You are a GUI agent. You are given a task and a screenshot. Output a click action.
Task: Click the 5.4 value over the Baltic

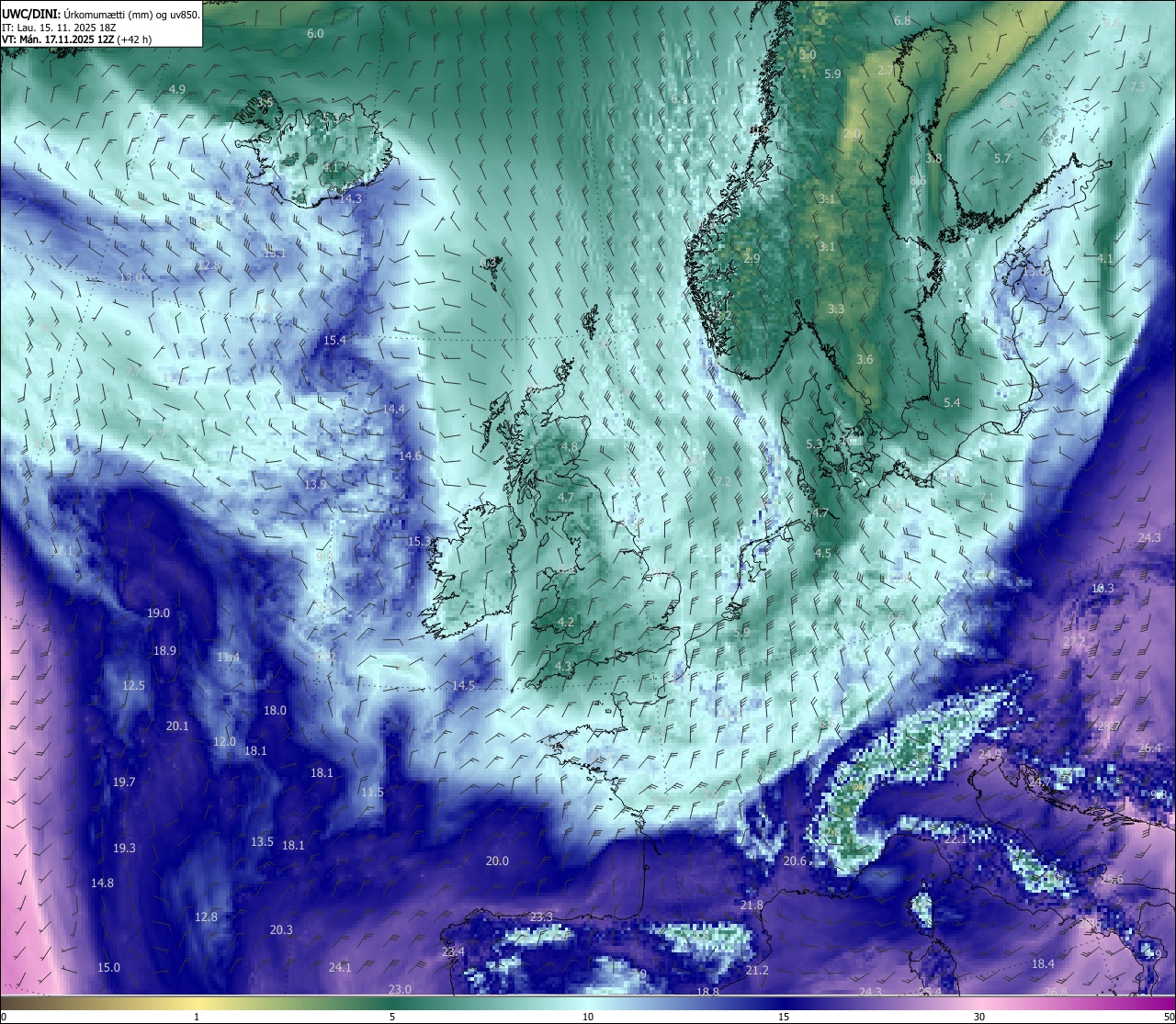(x=952, y=402)
